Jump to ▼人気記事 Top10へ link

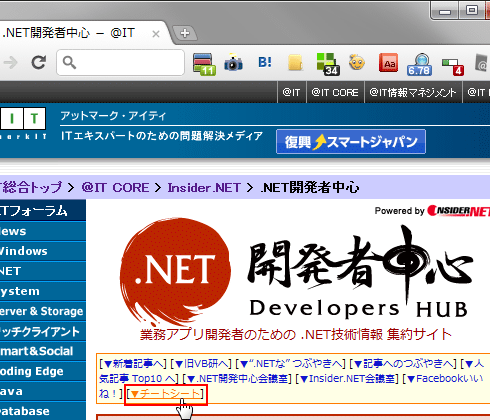[x=137, y=379]
